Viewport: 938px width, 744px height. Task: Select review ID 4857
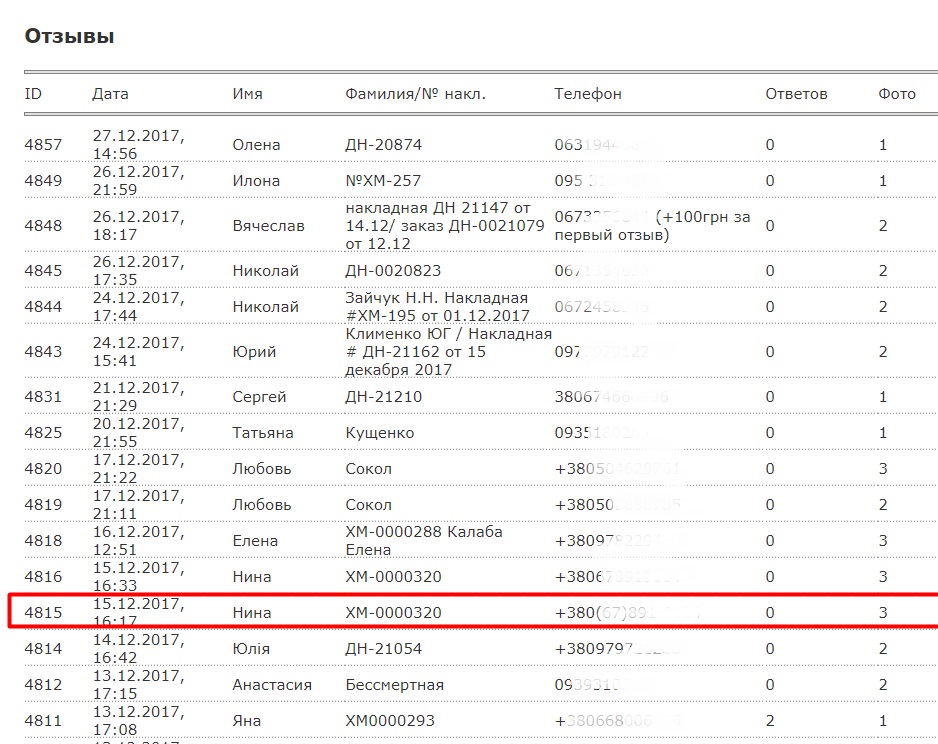(x=43, y=145)
